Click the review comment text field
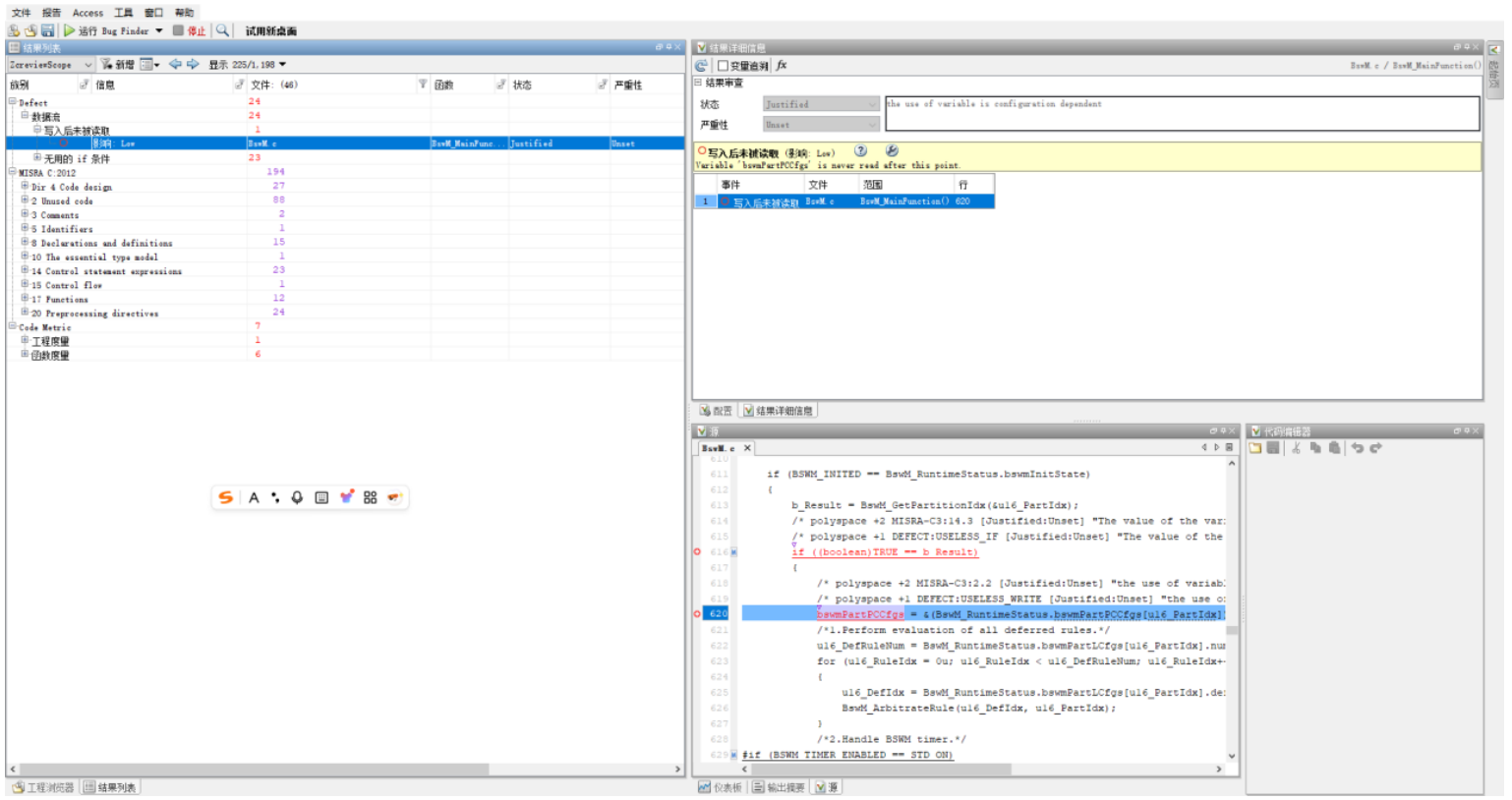The width and height of the screenshot is (1512, 800). 1182,113
